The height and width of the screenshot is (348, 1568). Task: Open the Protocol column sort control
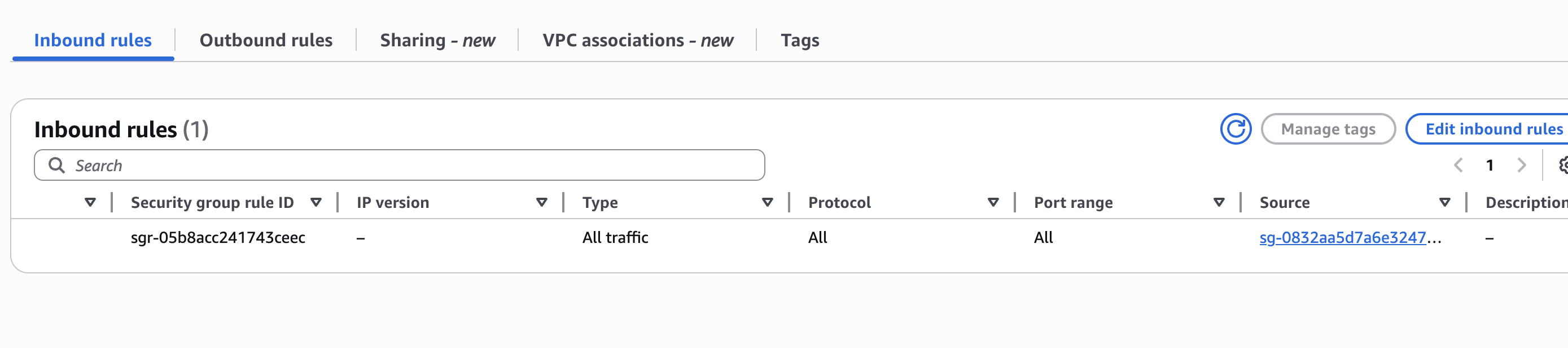pyautogui.click(x=993, y=202)
